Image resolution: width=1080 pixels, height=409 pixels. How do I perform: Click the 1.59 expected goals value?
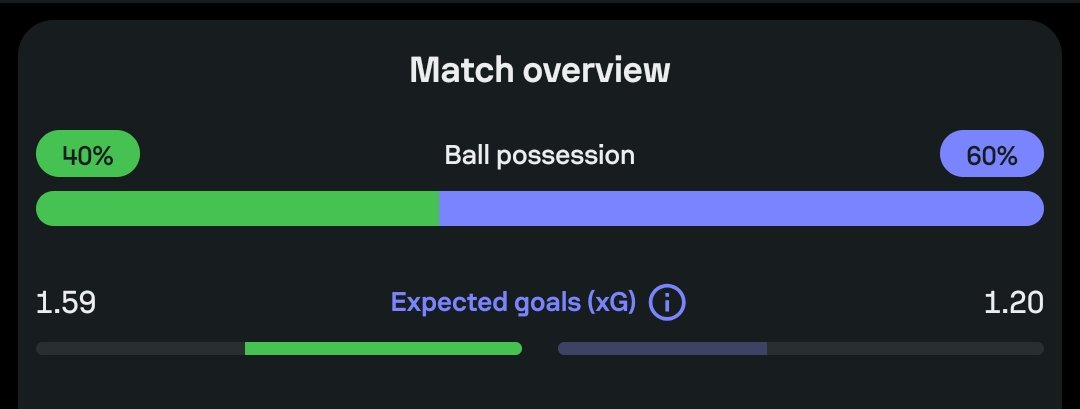point(66,302)
